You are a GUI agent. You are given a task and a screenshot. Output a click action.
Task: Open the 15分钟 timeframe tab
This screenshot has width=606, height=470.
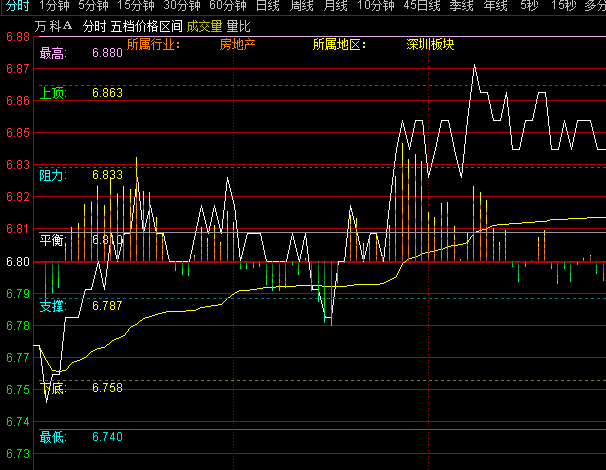(x=137, y=6)
